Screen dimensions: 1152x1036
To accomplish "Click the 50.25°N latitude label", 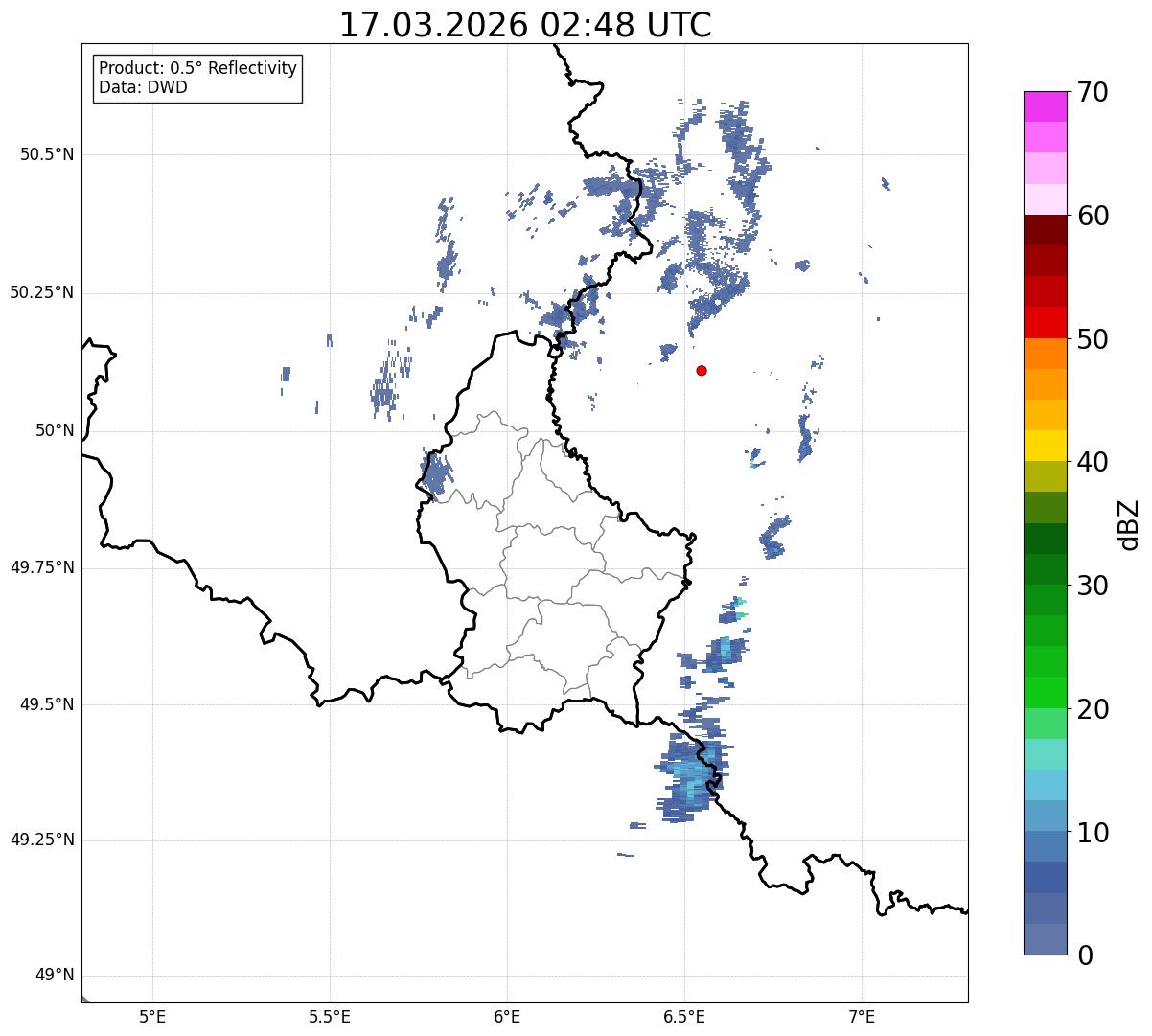I will tap(41, 292).
